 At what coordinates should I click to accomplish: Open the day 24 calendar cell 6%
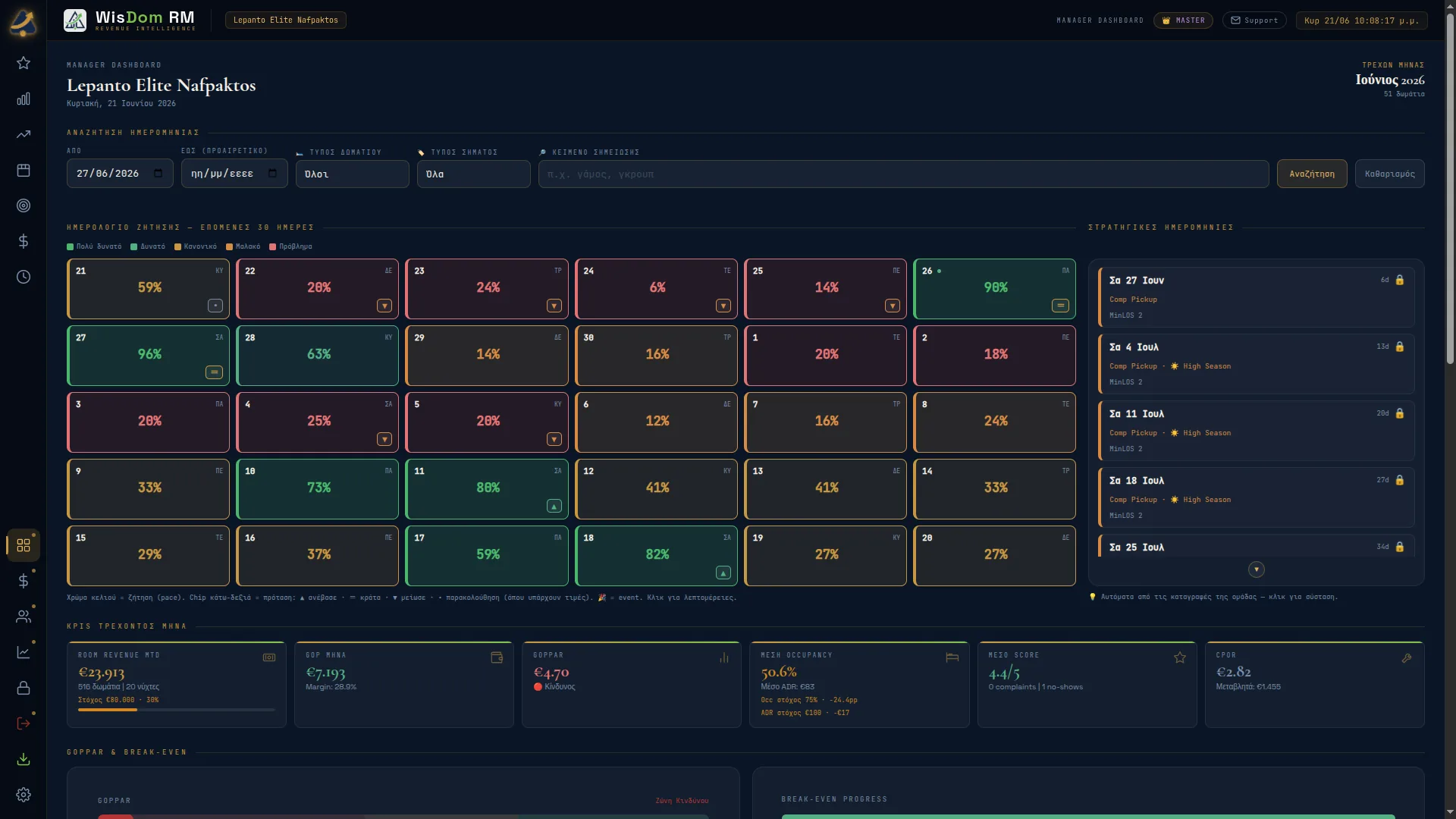point(656,289)
